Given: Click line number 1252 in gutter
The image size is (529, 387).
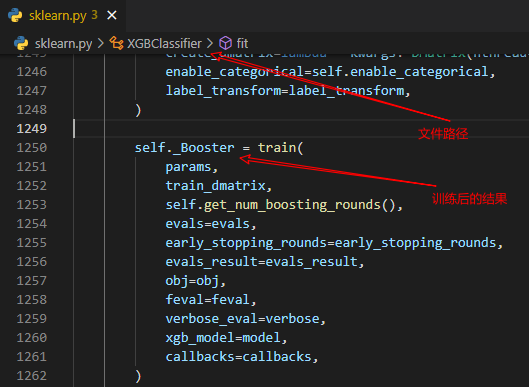Looking at the screenshot, I should coord(32,186).
